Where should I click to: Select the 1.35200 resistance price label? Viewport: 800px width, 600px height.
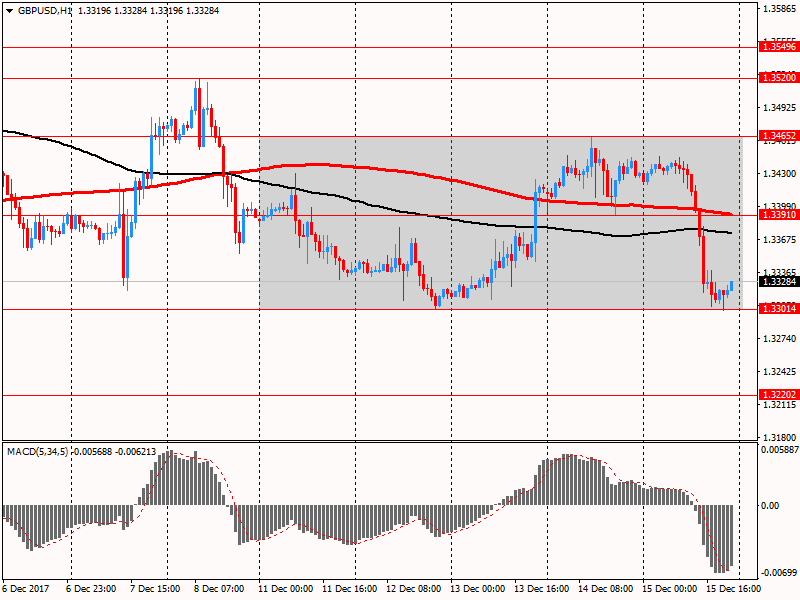pyautogui.click(x=779, y=78)
